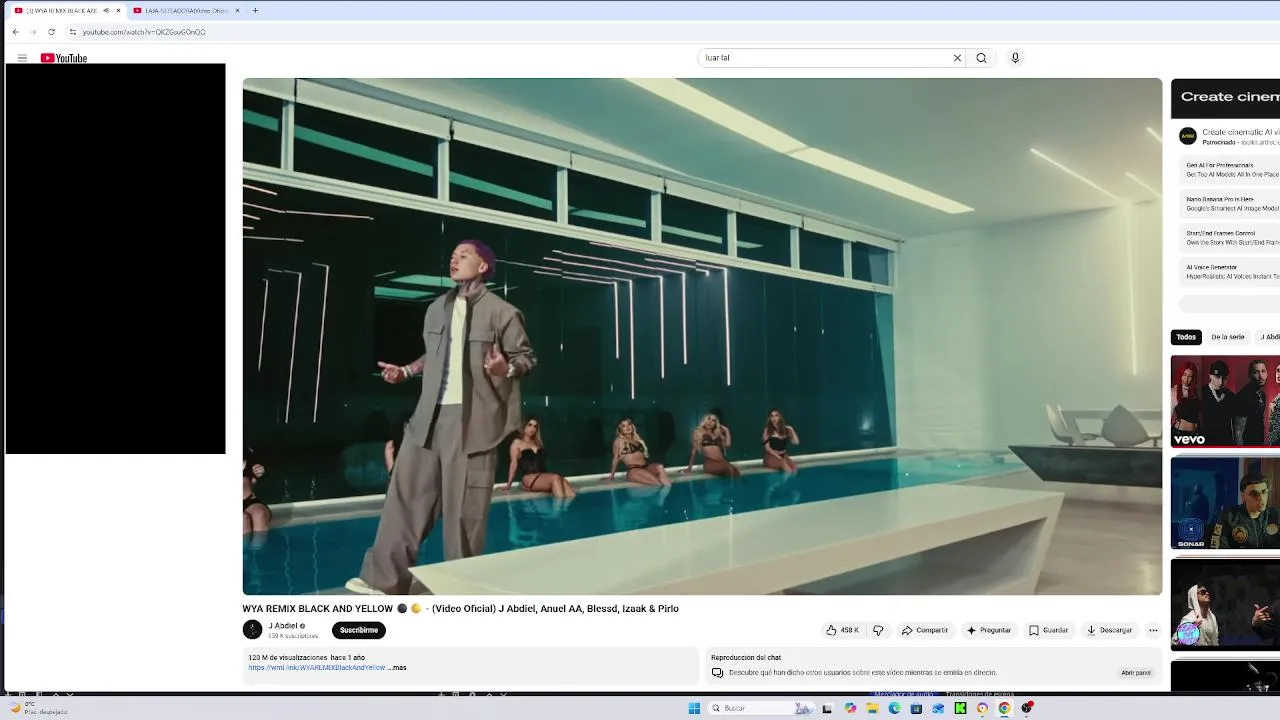Click the video player to pause
The width and height of the screenshot is (1280, 720).
pos(702,336)
